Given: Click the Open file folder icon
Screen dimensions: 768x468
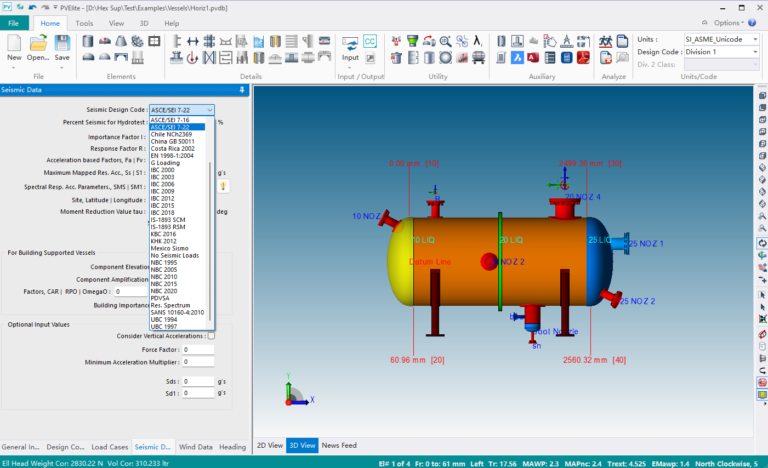Looking at the screenshot, I should (x=38, y=43).
